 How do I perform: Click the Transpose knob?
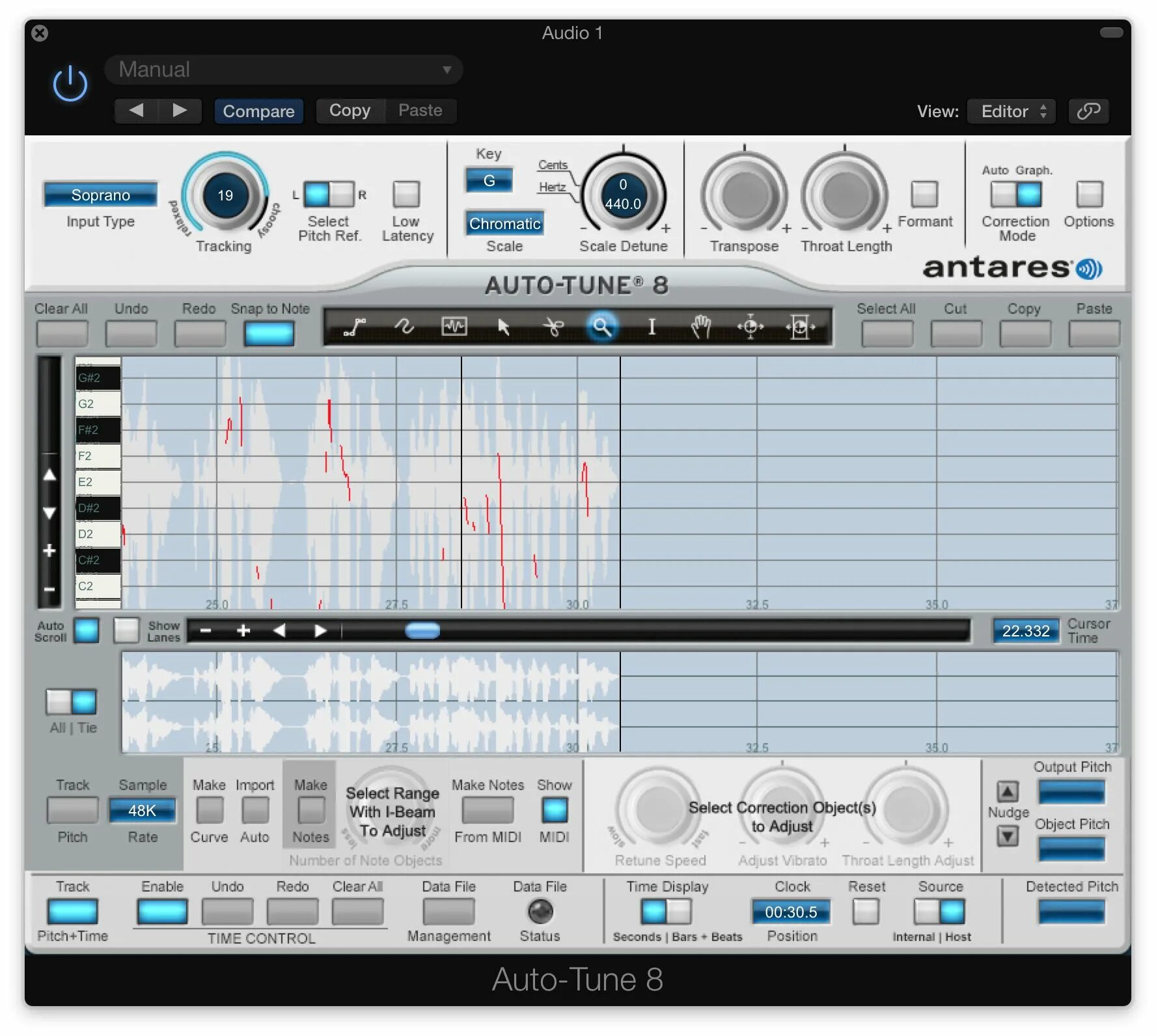(744, 194)
